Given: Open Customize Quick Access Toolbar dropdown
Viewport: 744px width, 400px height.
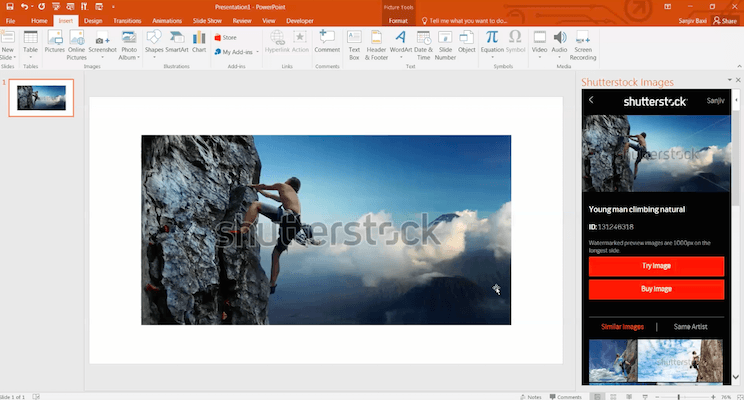Looking at the screenshot, I should pyautogui.click(x=113, y=7).
